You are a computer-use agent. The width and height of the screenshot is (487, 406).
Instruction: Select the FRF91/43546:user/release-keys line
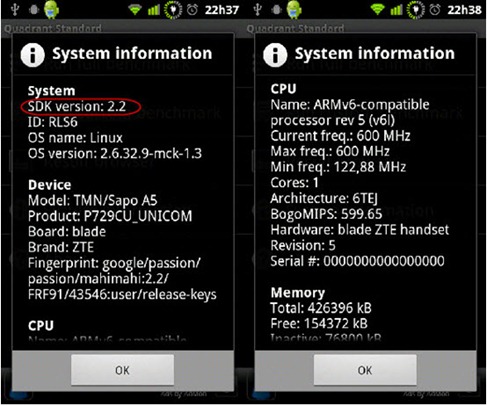tap(122, 295)
